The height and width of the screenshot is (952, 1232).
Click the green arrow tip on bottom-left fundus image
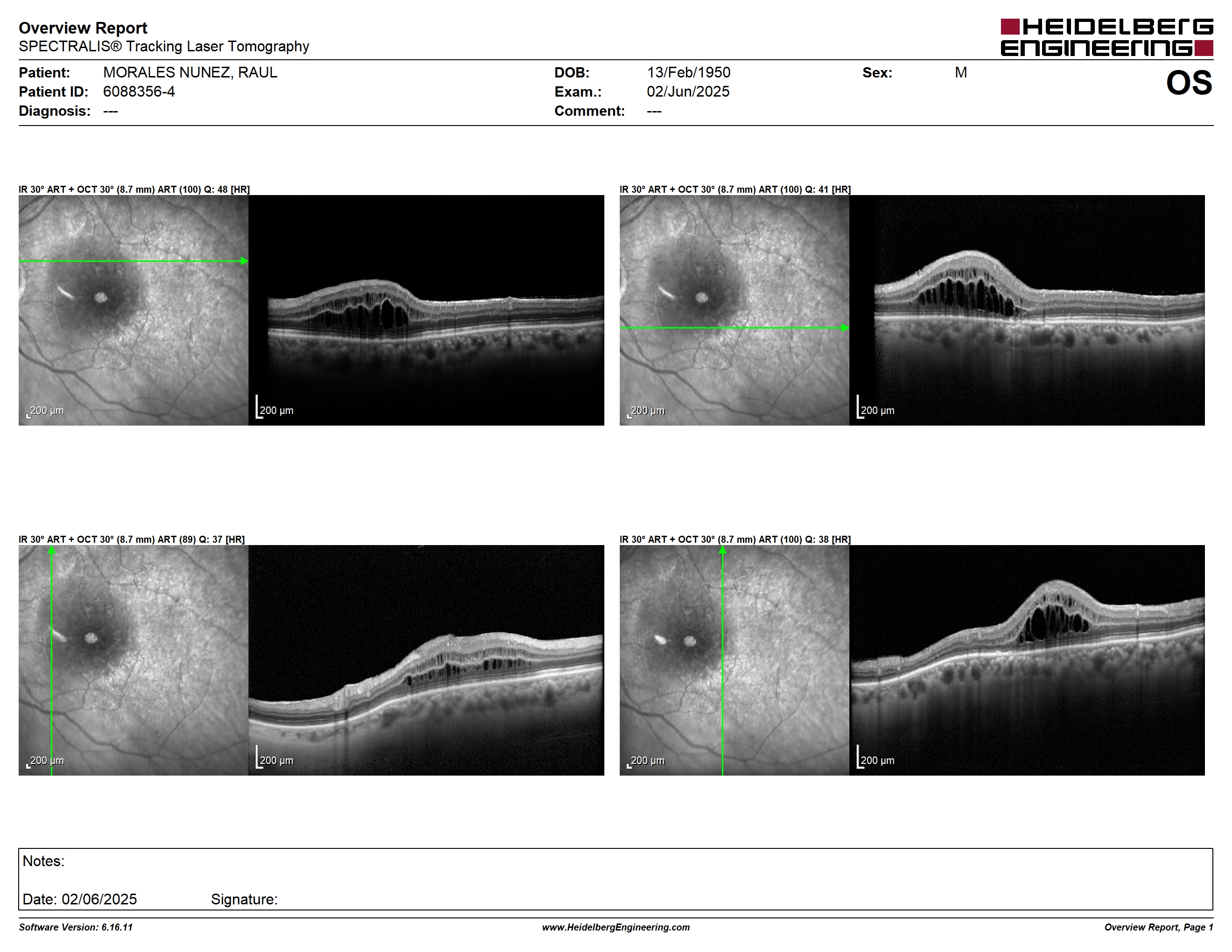51,550
